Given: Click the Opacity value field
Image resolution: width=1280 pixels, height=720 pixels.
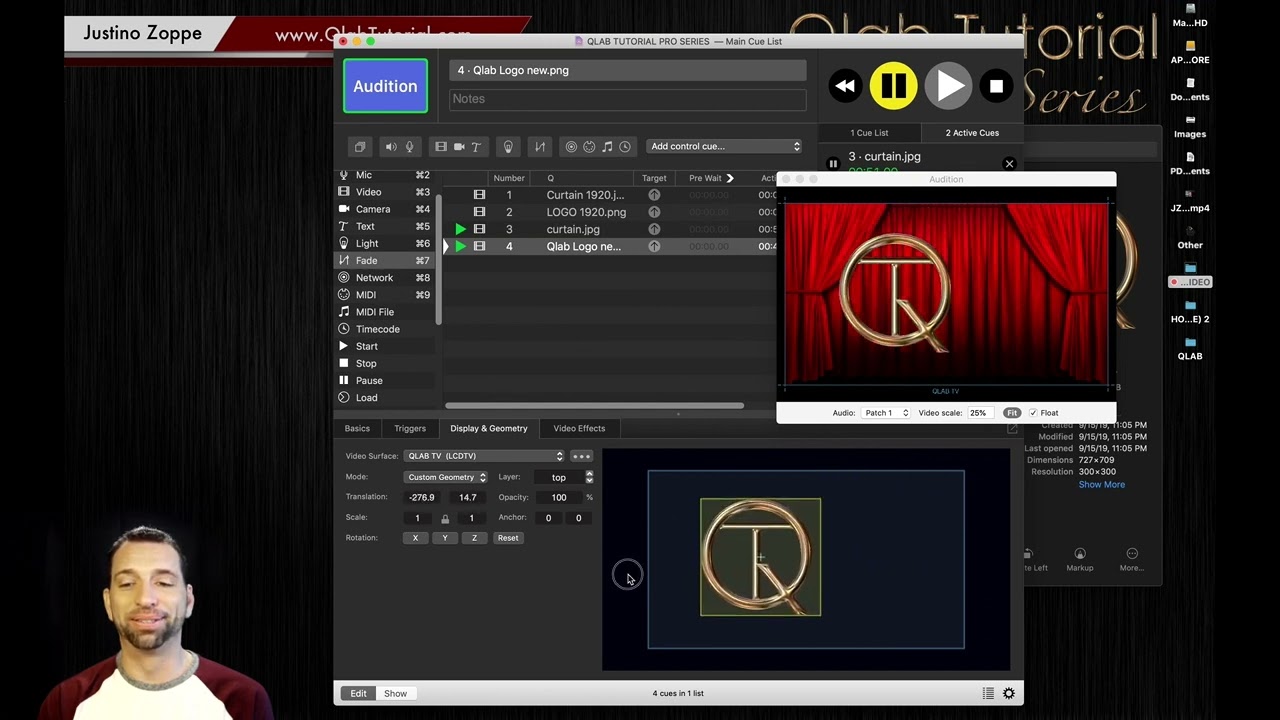Looking at the screenshot, I should pos(558,497).
